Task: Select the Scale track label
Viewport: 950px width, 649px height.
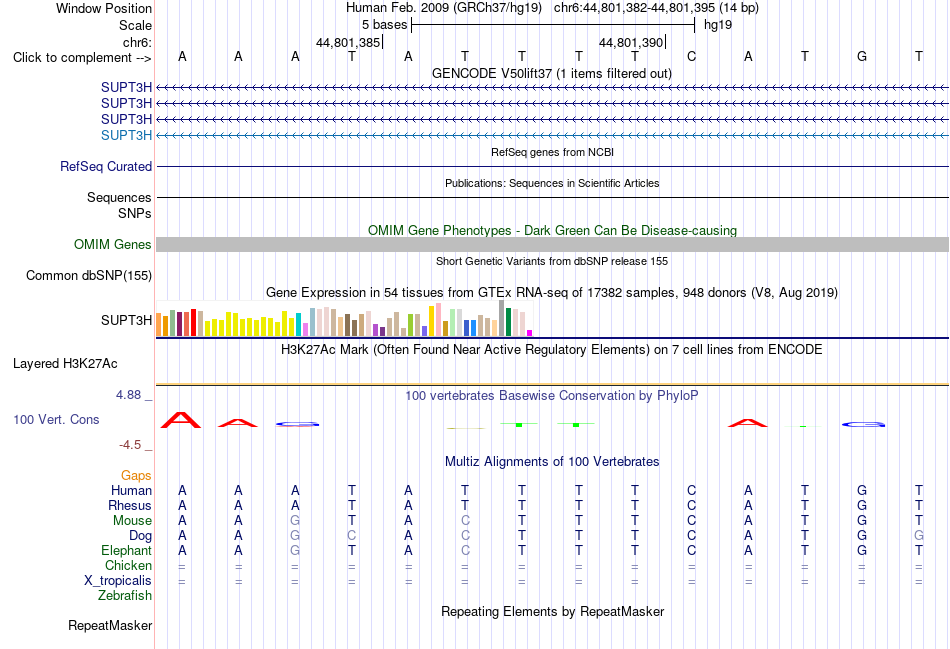Action: tap(135, 25)
